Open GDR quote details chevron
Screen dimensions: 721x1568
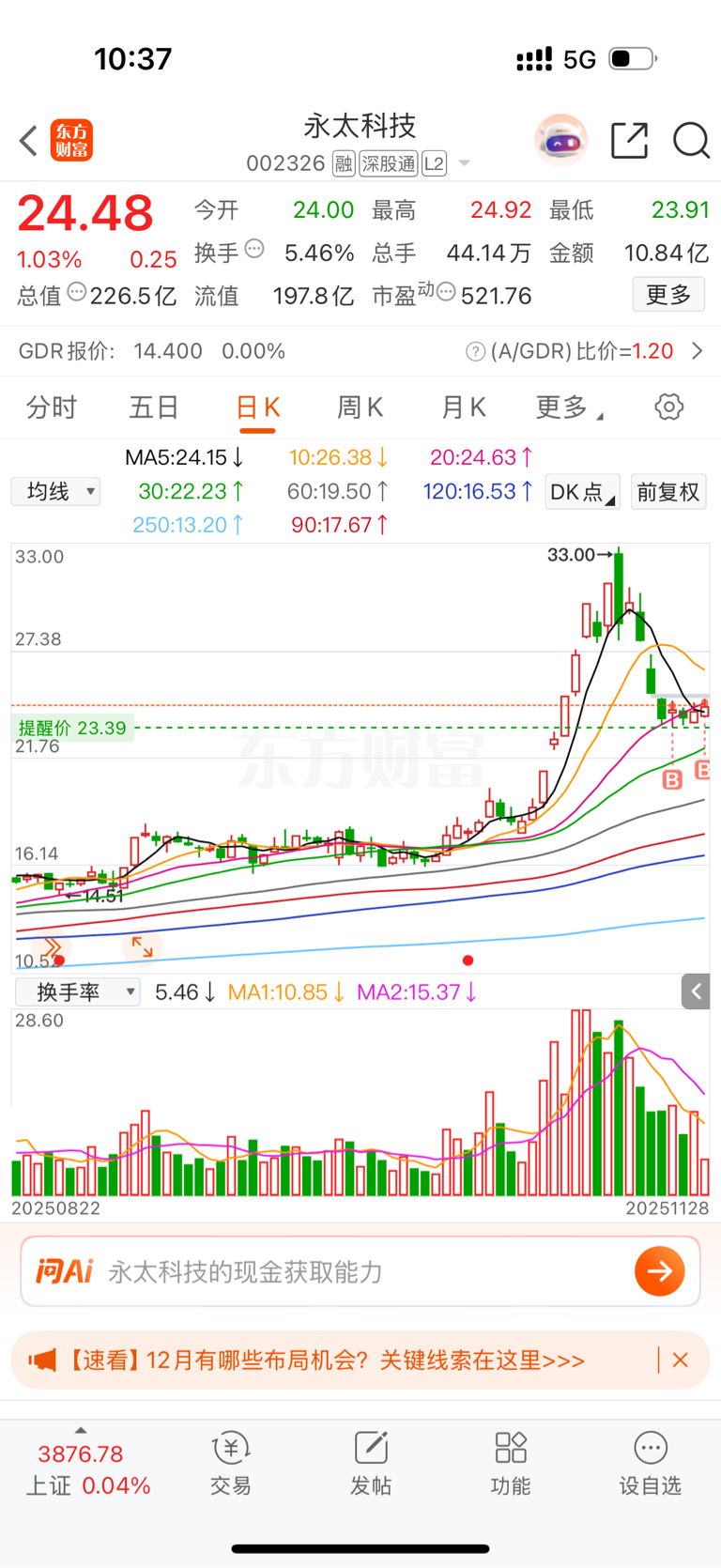(697, 351)
